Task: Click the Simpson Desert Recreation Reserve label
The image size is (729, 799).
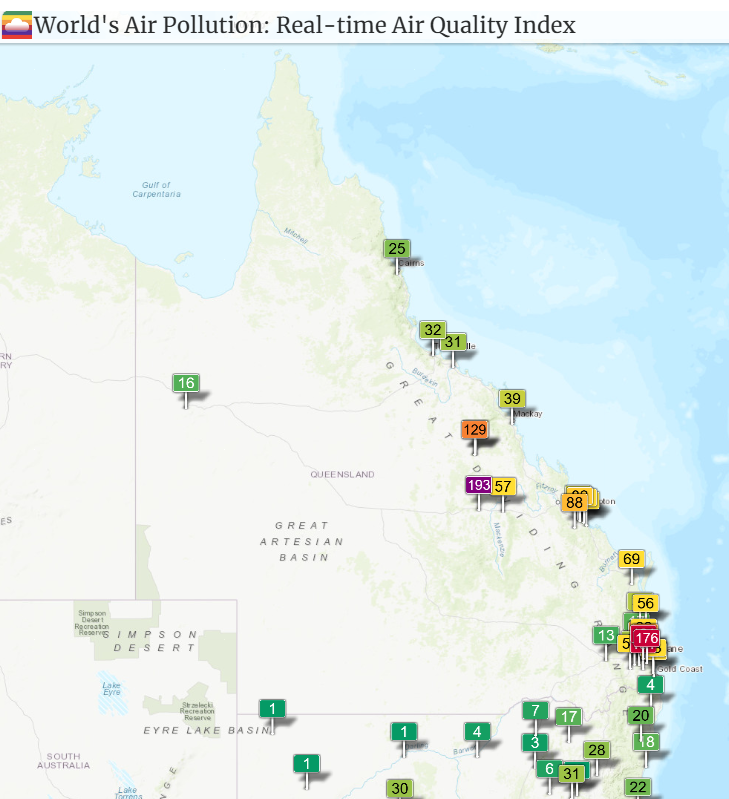Action: (x=92, y=623)
